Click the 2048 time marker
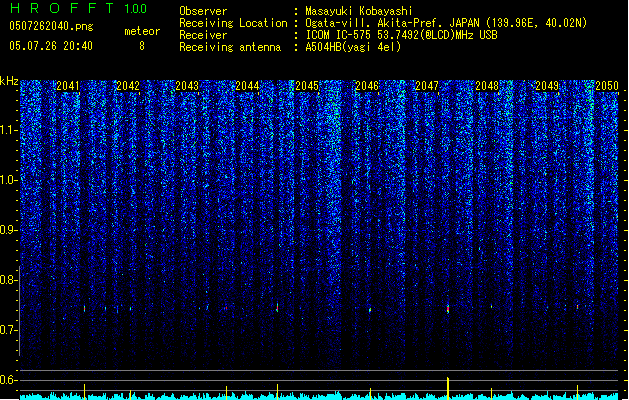The height and width of the screenshot is (400, 629). pyautogui.click(x=487, y=86)
